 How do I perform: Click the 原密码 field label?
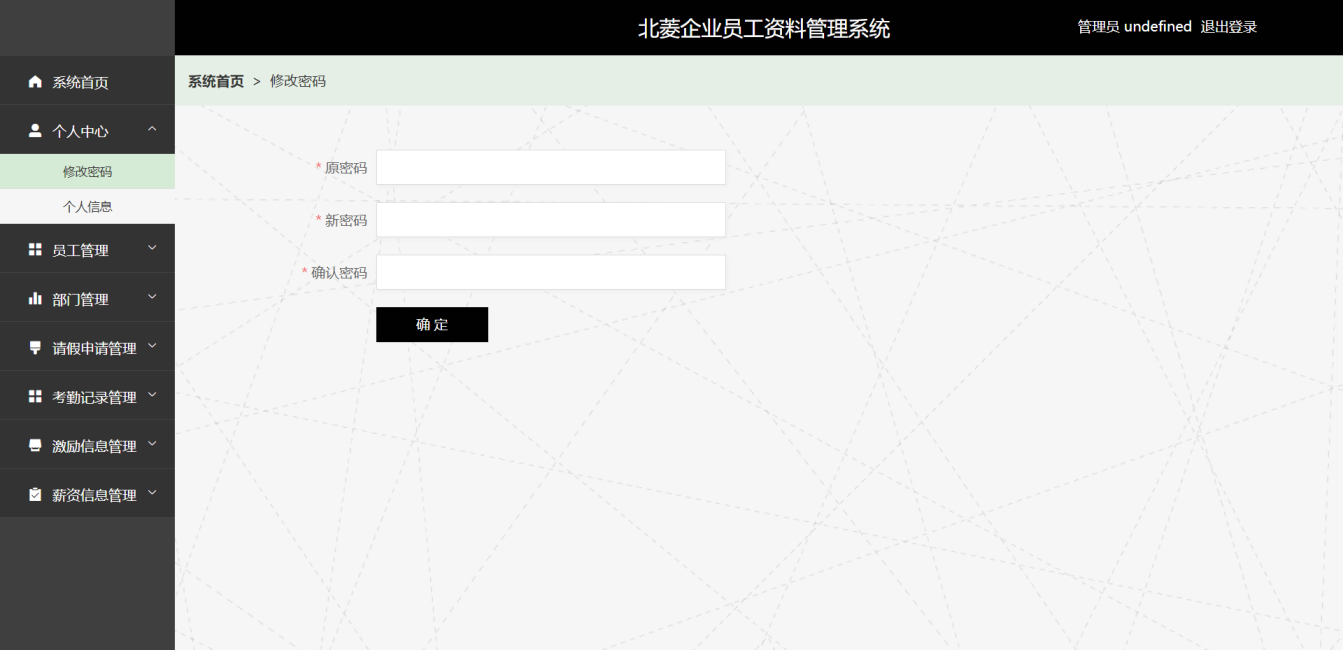346,168
